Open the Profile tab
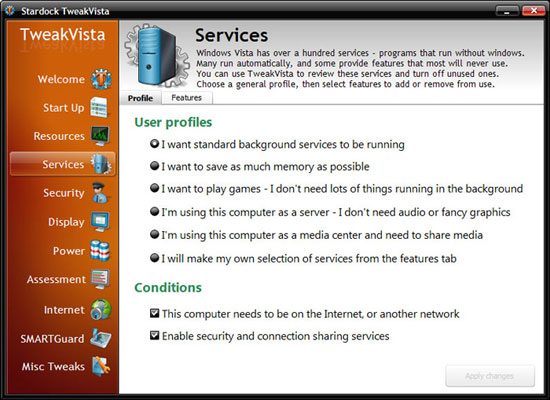The width and height of the screenshot is (550, 400). (140, 98)
